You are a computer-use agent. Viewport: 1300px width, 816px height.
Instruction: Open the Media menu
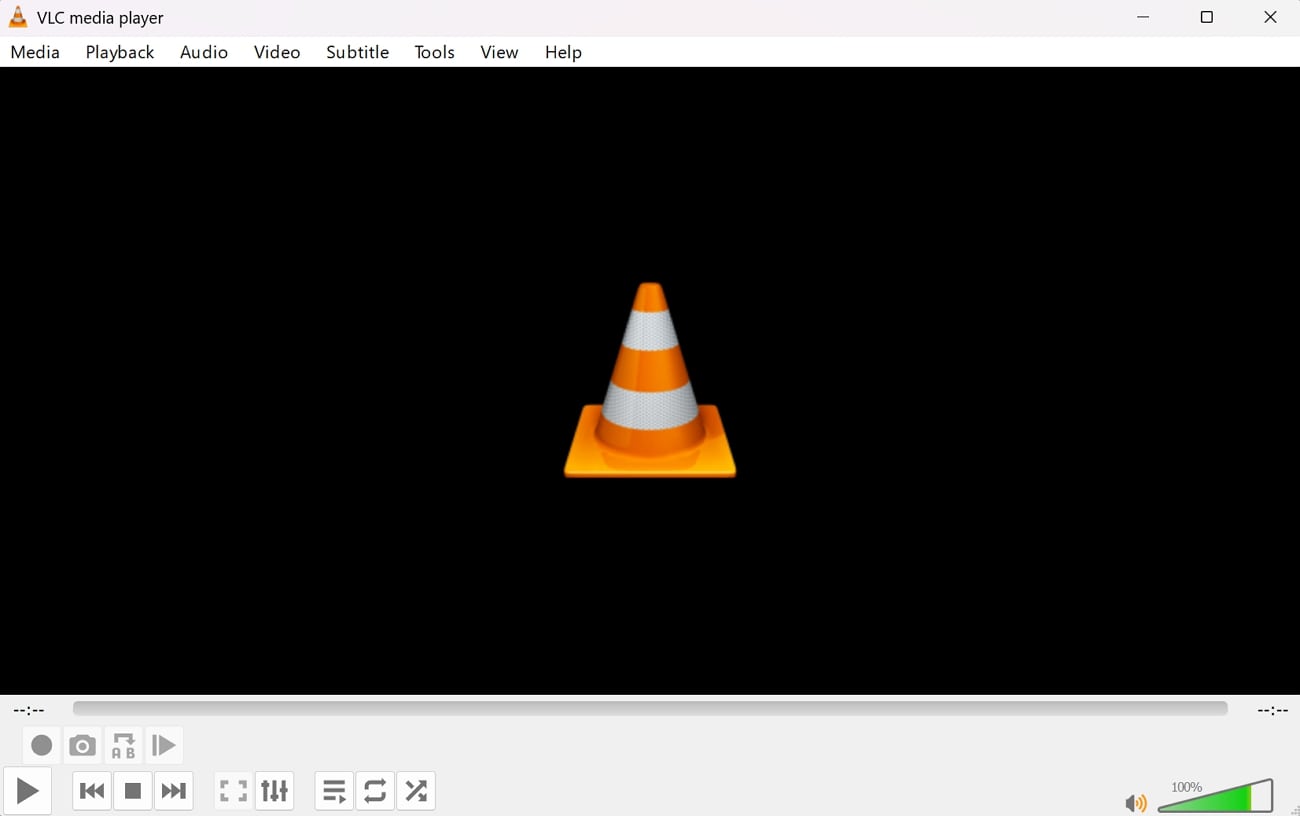tap(35, 52)
